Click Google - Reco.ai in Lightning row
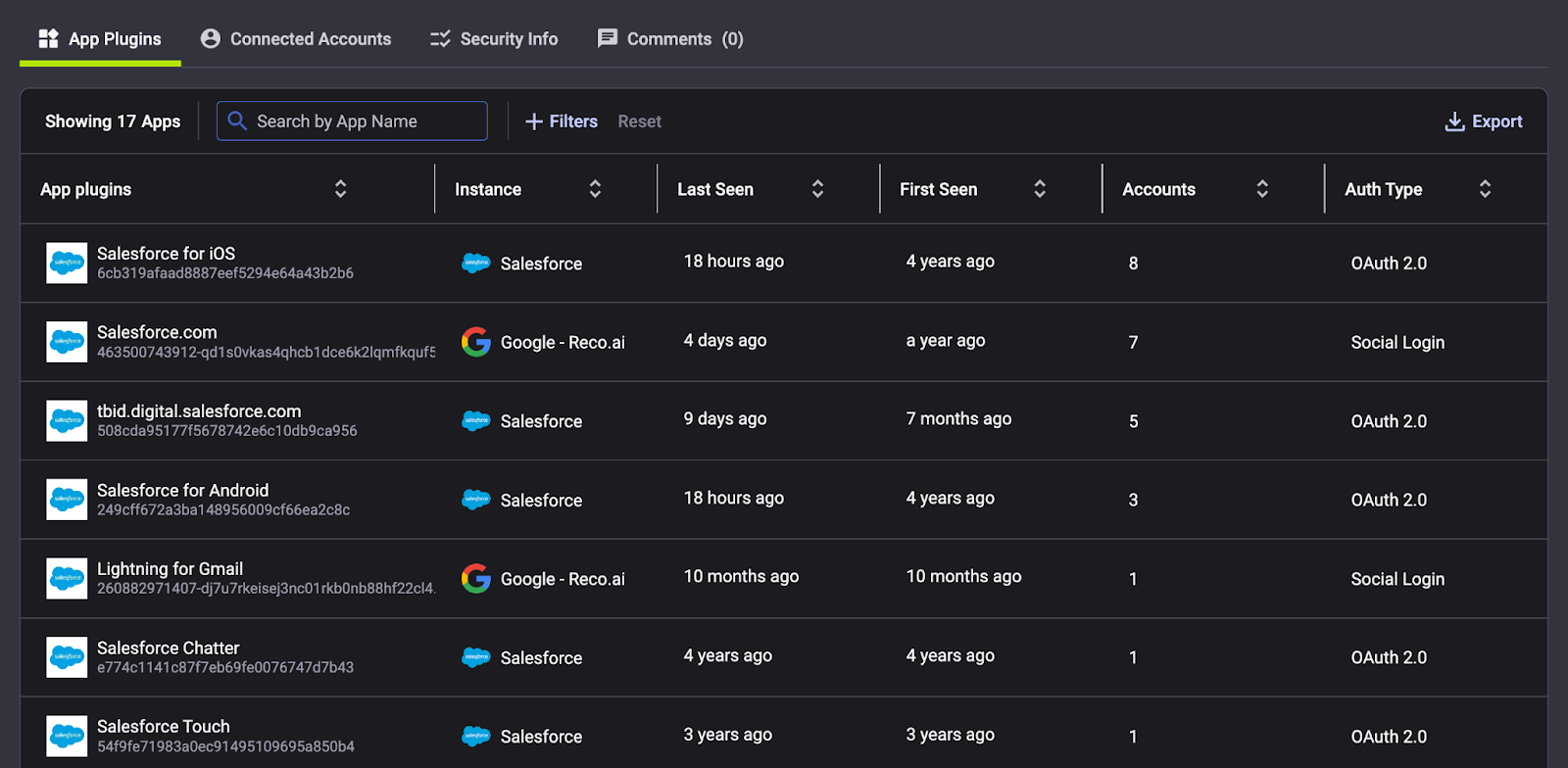The width and height of the screenshot is (1568, 768). 563,579
